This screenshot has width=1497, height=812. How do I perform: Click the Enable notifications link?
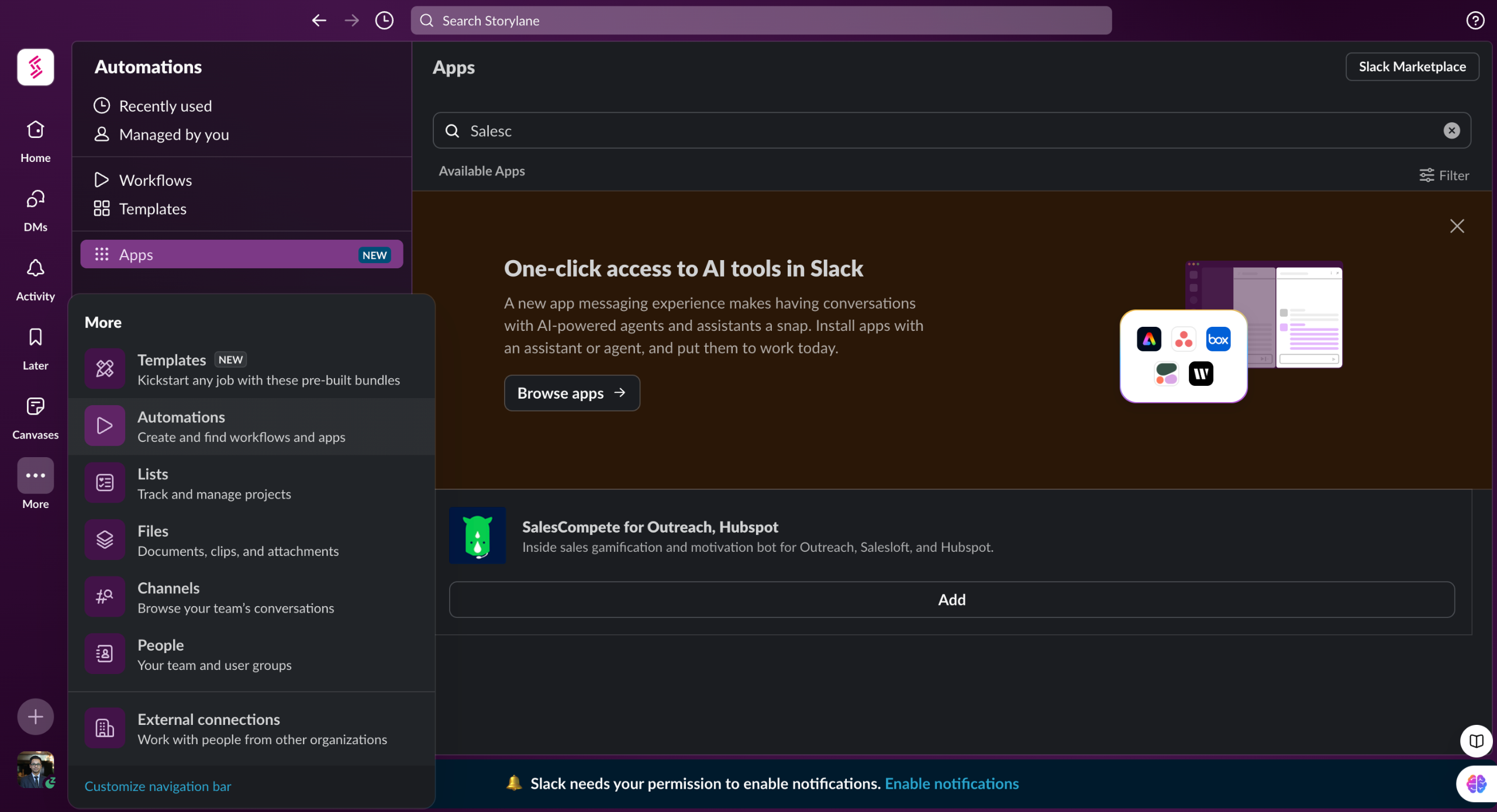point(951,783)
